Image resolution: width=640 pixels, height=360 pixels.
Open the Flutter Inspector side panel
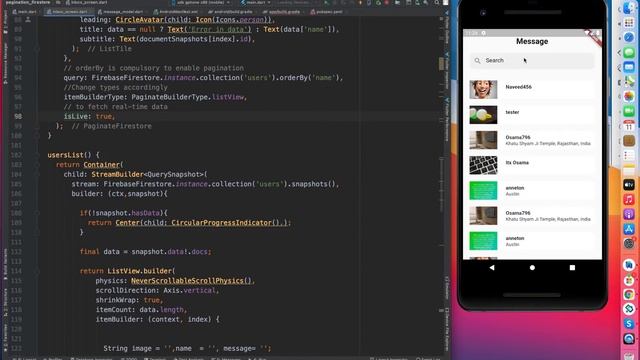point(447,71)
